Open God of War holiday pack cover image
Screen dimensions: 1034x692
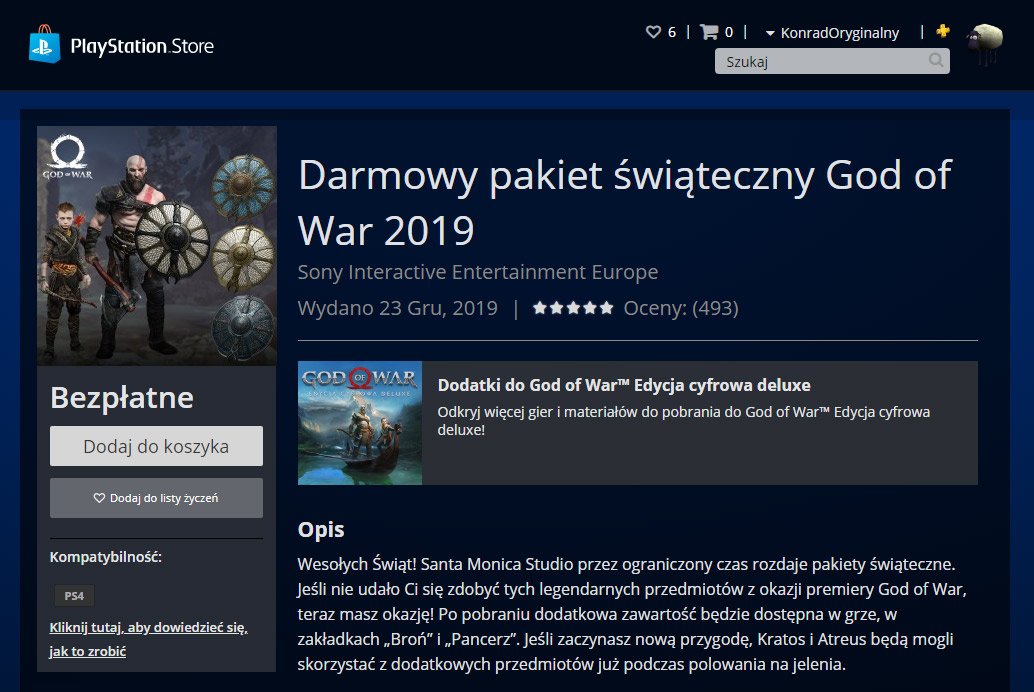pos(157,245)
